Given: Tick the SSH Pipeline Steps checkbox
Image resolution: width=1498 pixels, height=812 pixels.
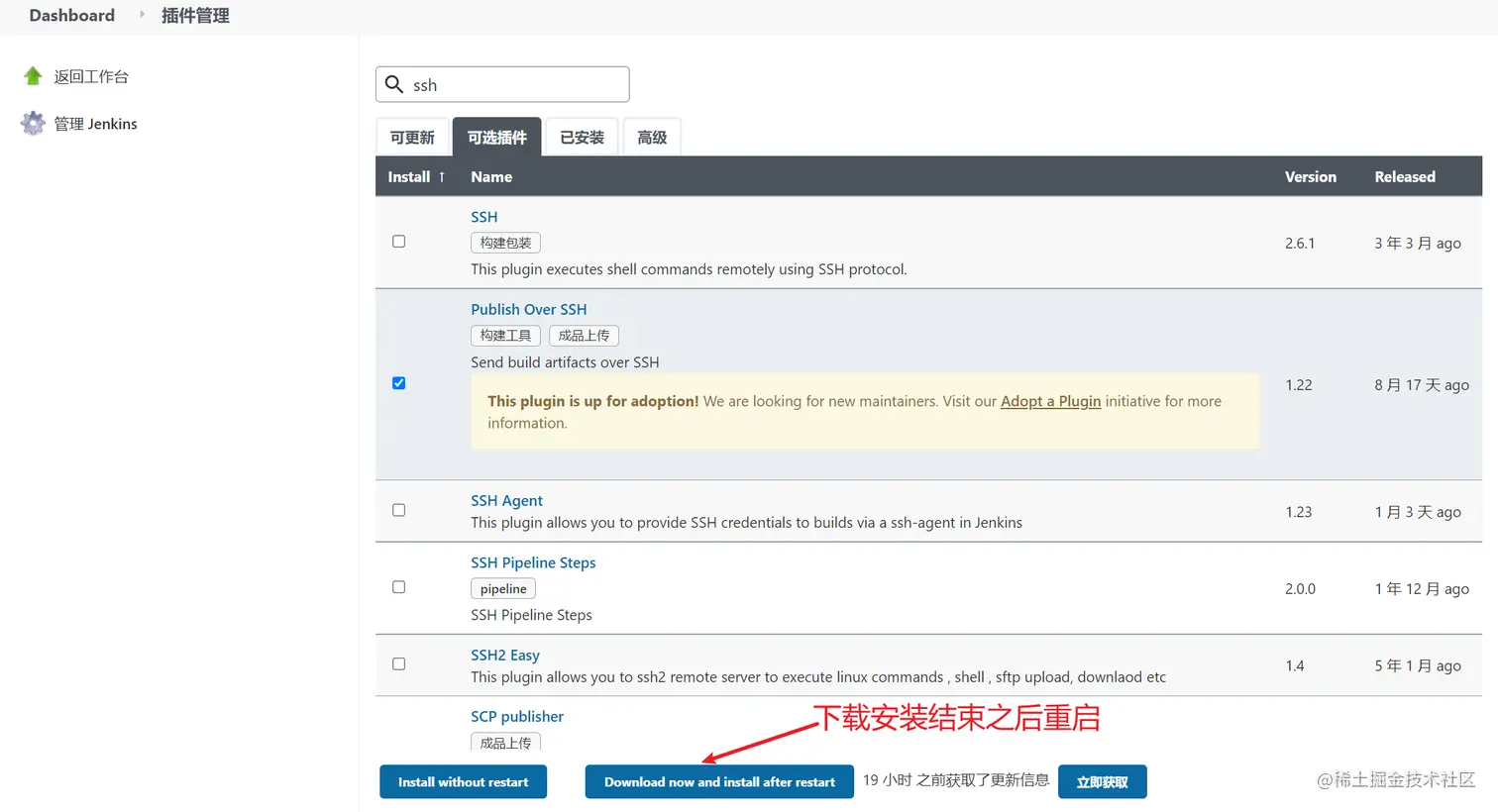Looking at the screenshot, I should click(x=398, y=587).
